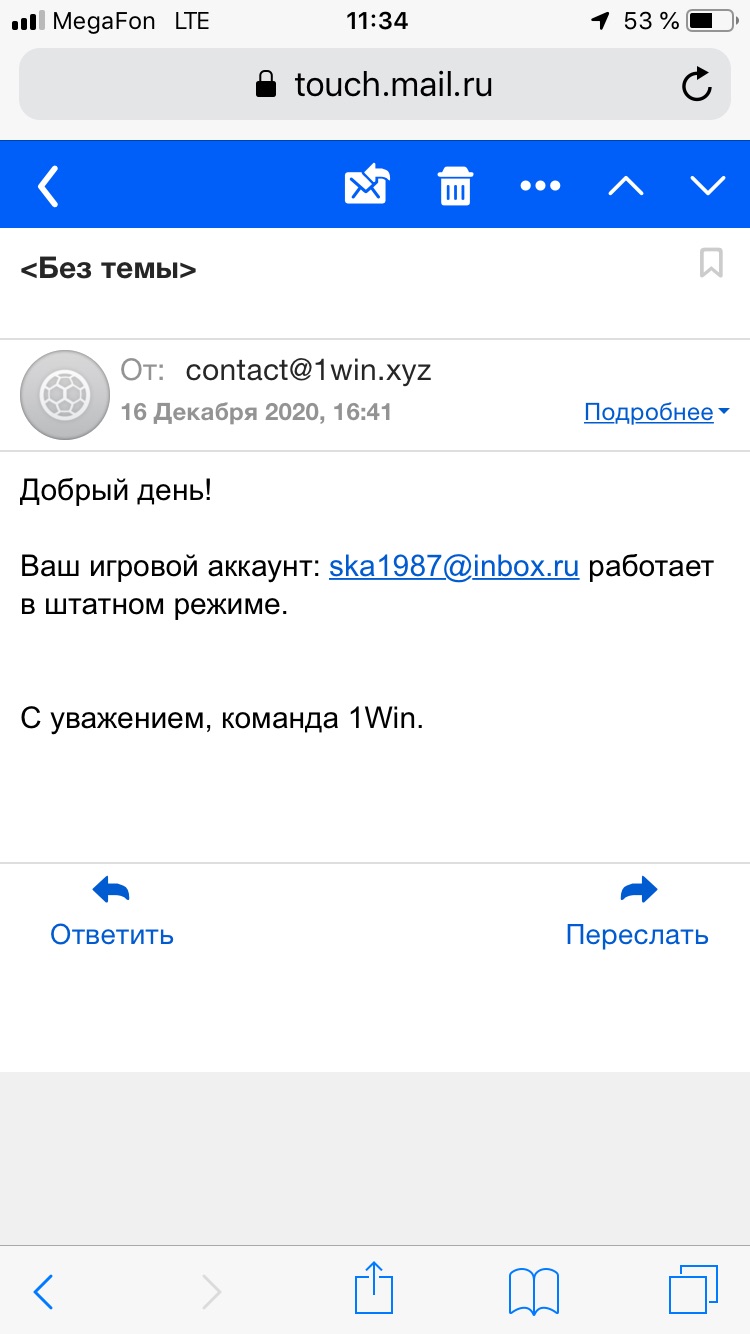Viewport: 750px width, 1334px height.
Task: Go to previous message with up chevron
Action: pos(626,186)
